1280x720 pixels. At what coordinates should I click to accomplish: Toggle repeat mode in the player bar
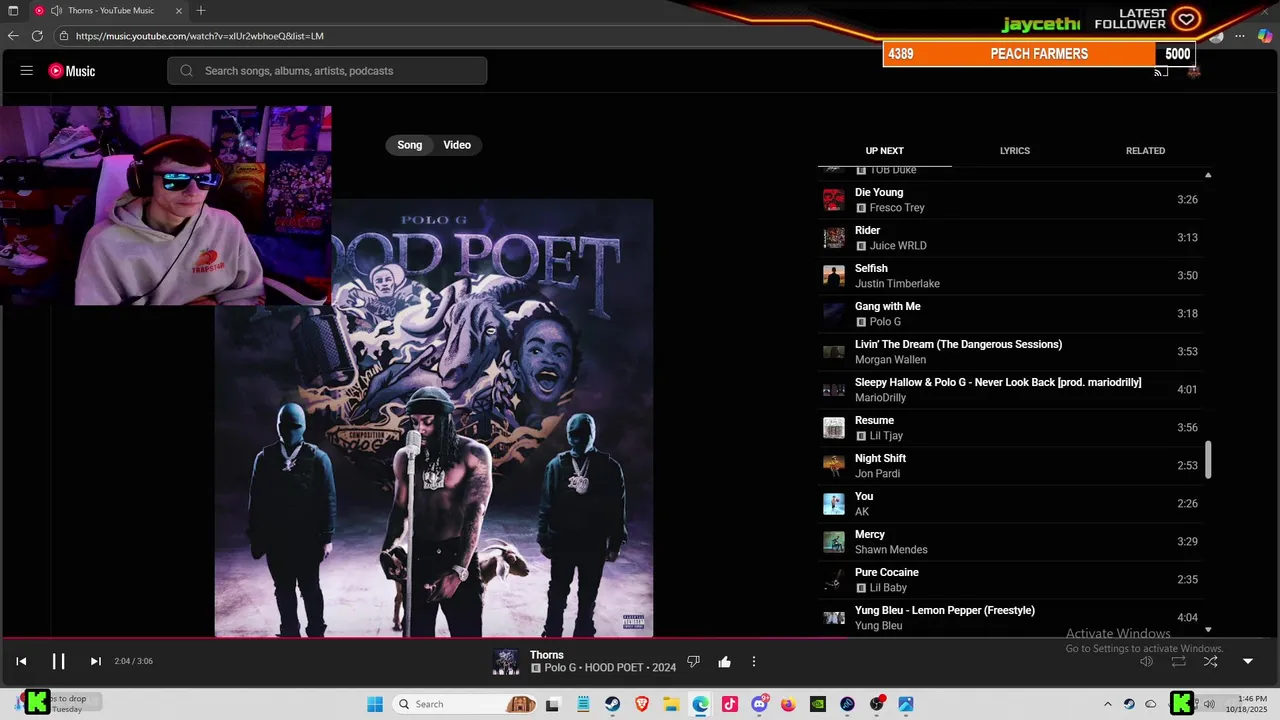click(1178, 661)
